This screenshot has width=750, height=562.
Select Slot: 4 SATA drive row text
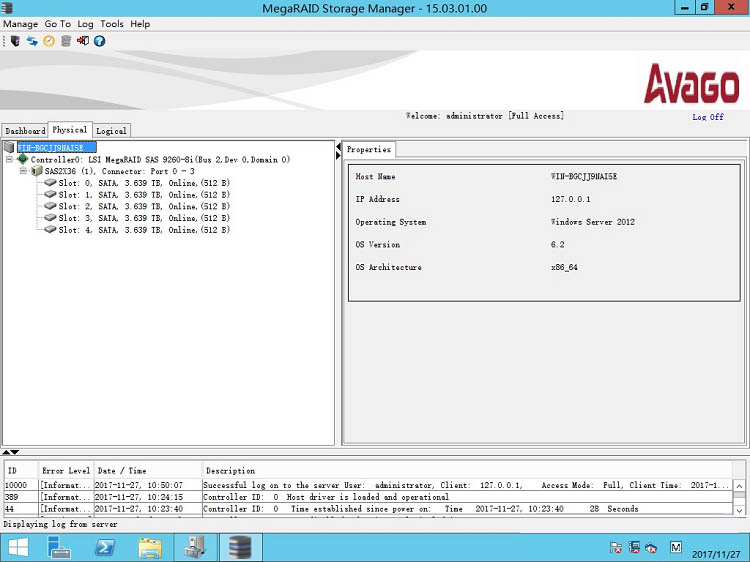[144, 230]
